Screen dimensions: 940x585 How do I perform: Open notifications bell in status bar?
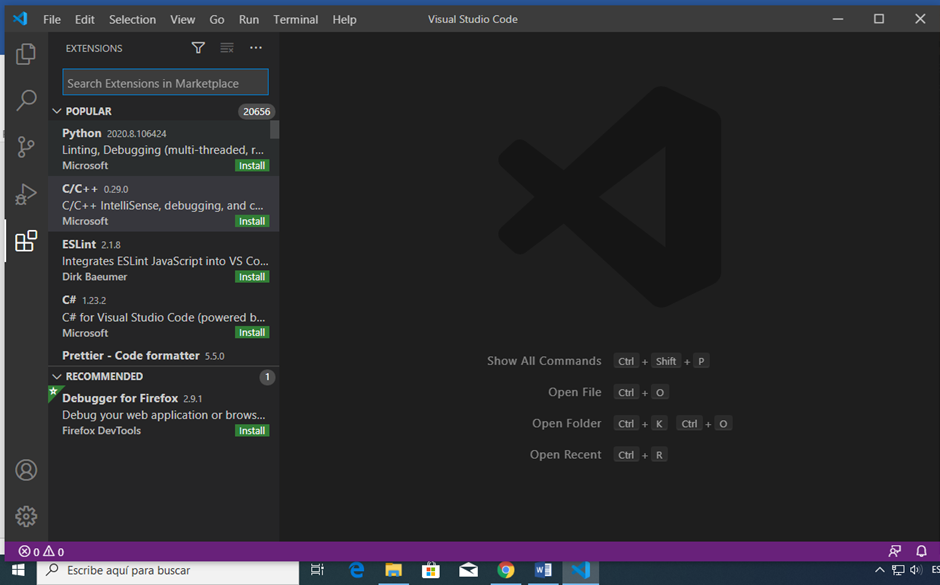point(921,551)
